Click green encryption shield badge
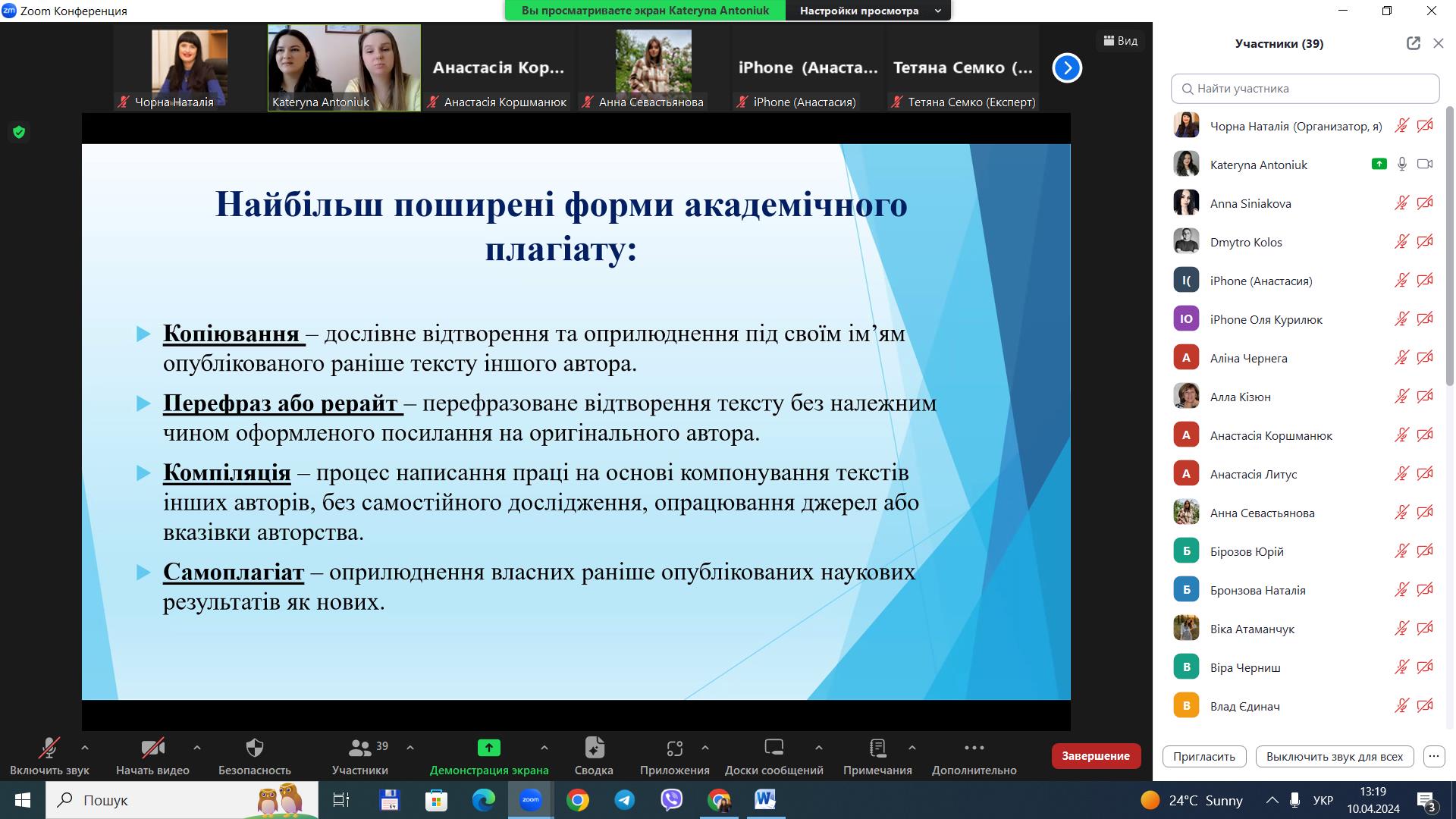Image resolution: width=1456 pixels, height=819 pixels. [x=19, y=132]
